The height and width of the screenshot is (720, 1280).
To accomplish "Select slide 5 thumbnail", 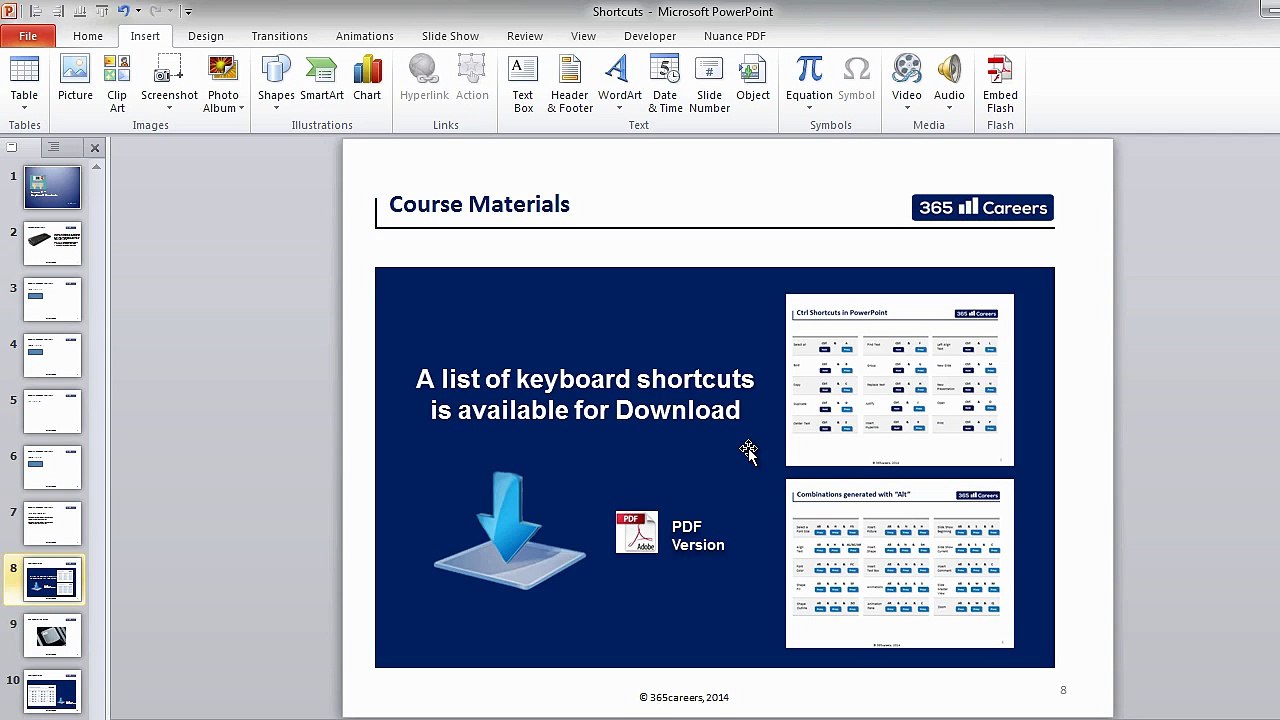I will (52, 411).
